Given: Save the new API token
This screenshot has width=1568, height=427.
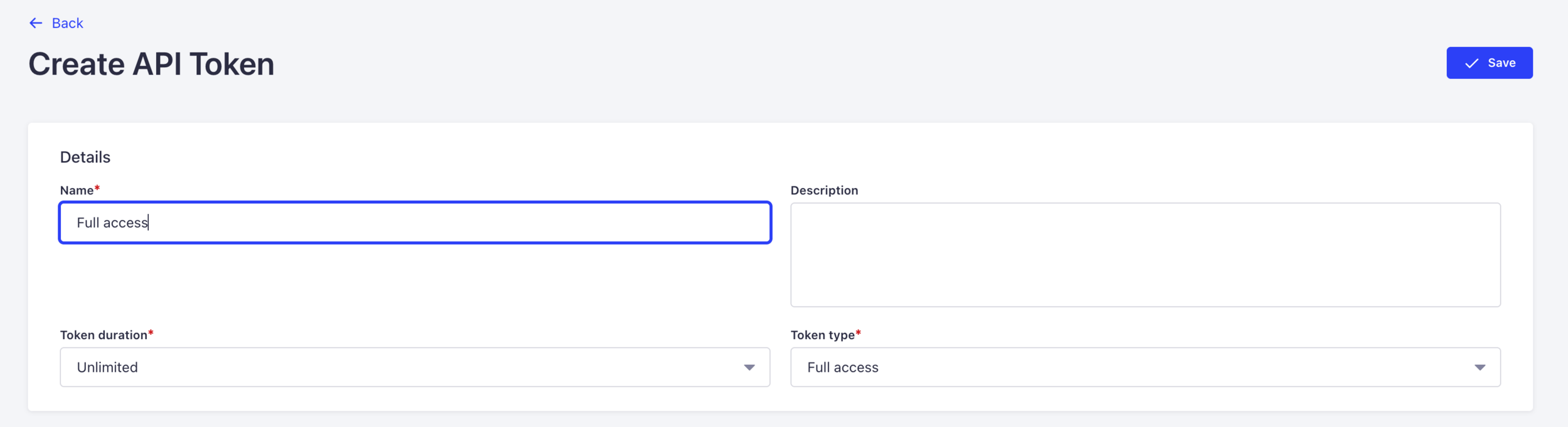Looking at the screenshot, I should pyautogui.click(x=1489, y=63).
